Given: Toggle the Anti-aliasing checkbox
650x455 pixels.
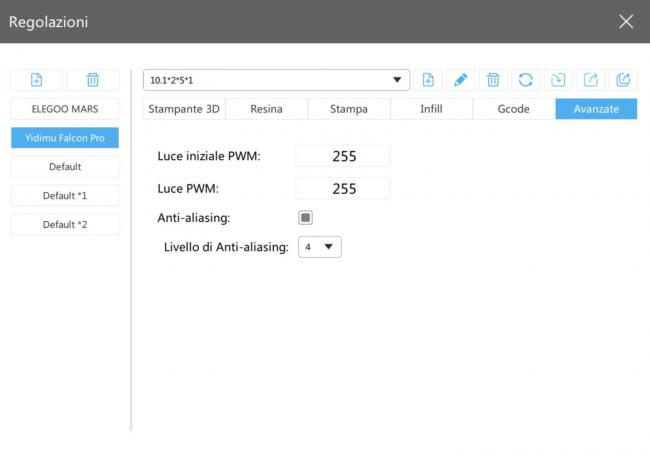Looking at the screenshot, I should pyautogui.click(x=306, y=217).
